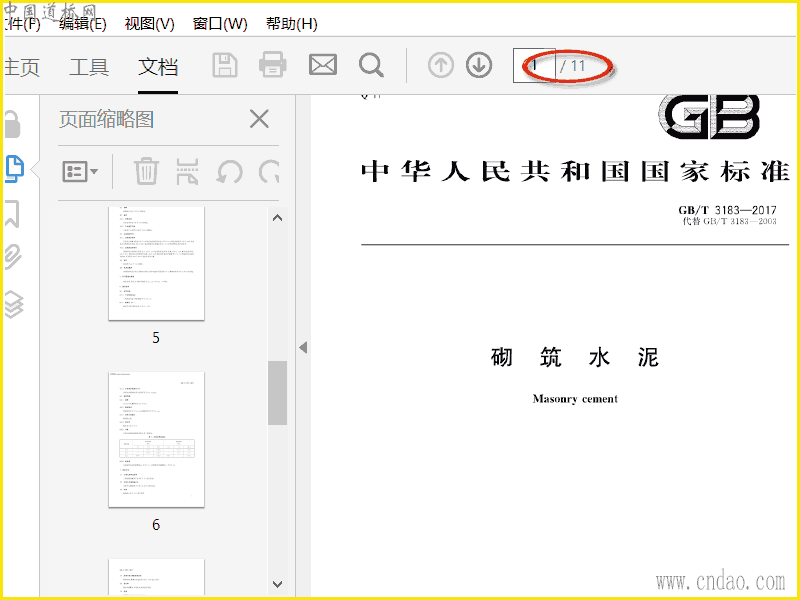Select page 5 thumbnail
This screenshot has width=800, height=600.
click(156, 264)
